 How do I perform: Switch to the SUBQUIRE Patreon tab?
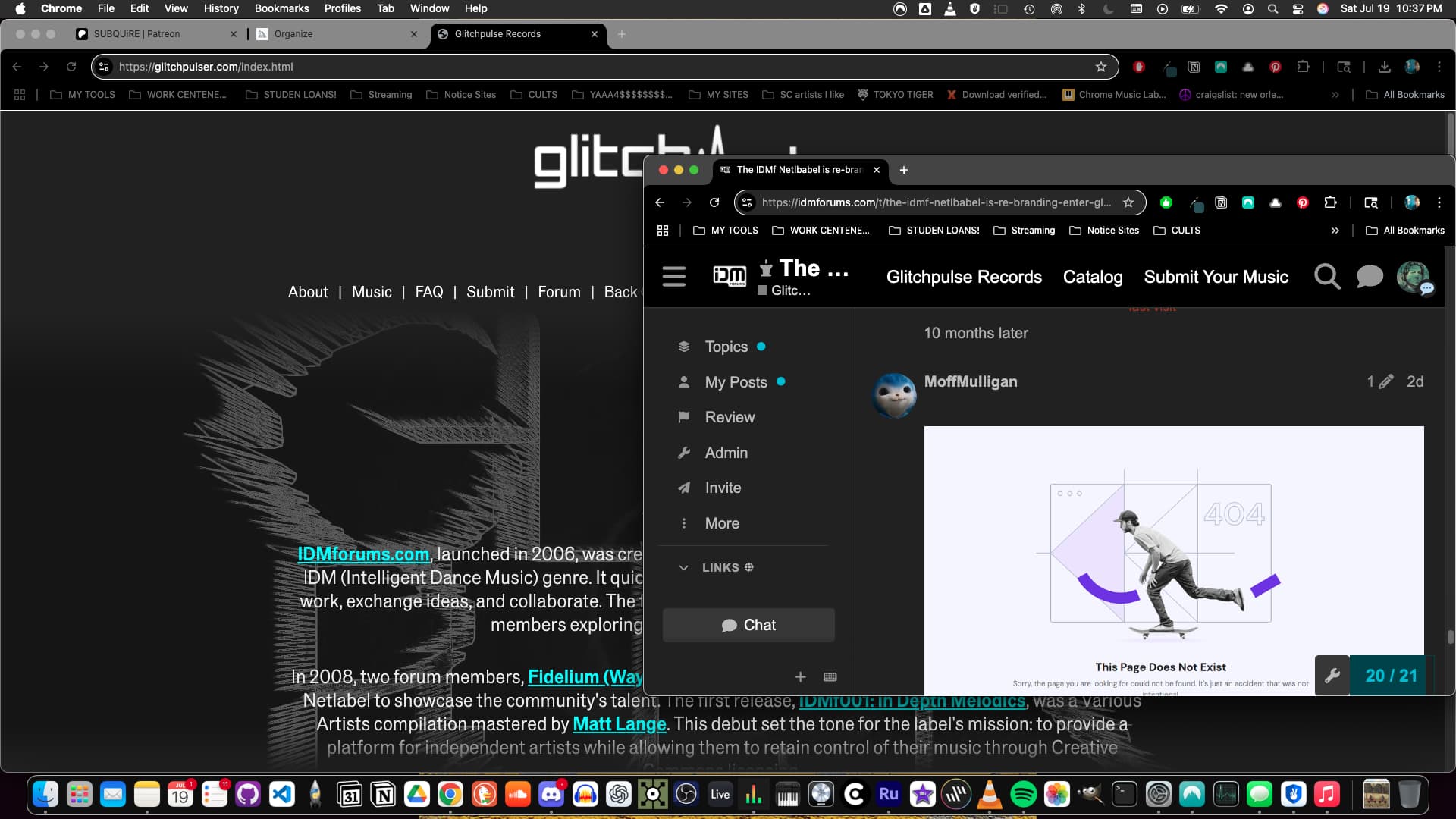[136, 34]
